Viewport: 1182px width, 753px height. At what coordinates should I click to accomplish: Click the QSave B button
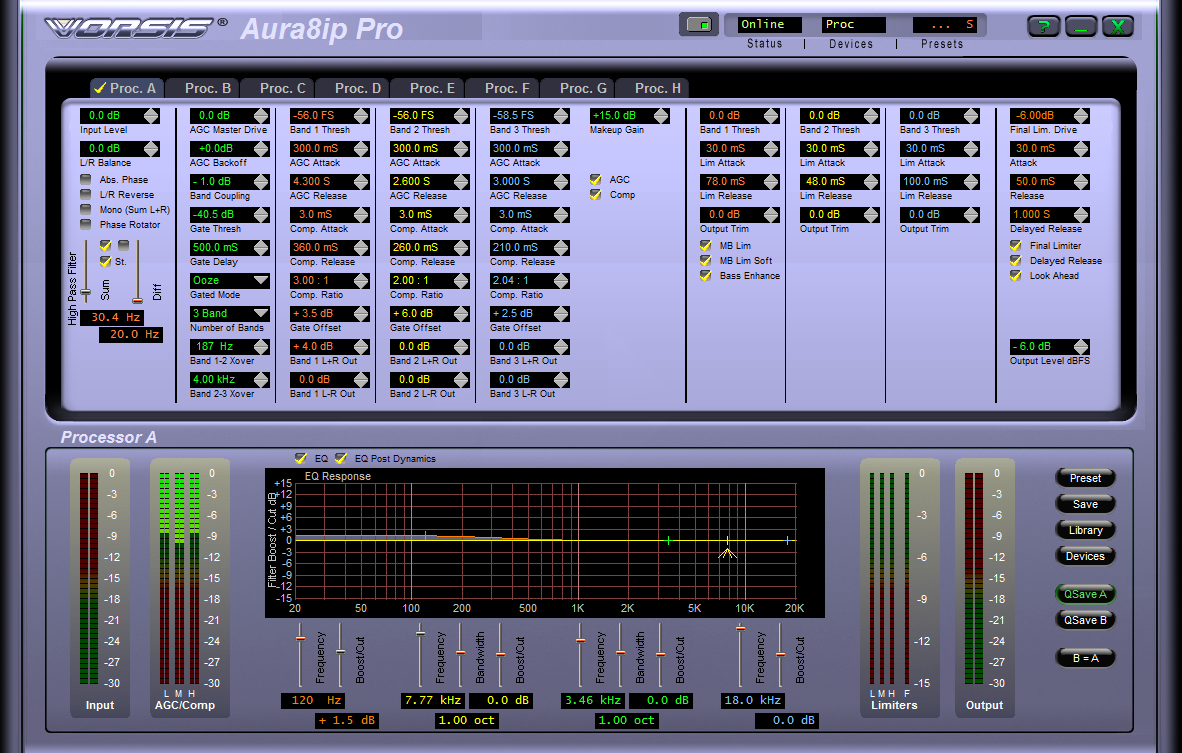(x=1085, y=620)
